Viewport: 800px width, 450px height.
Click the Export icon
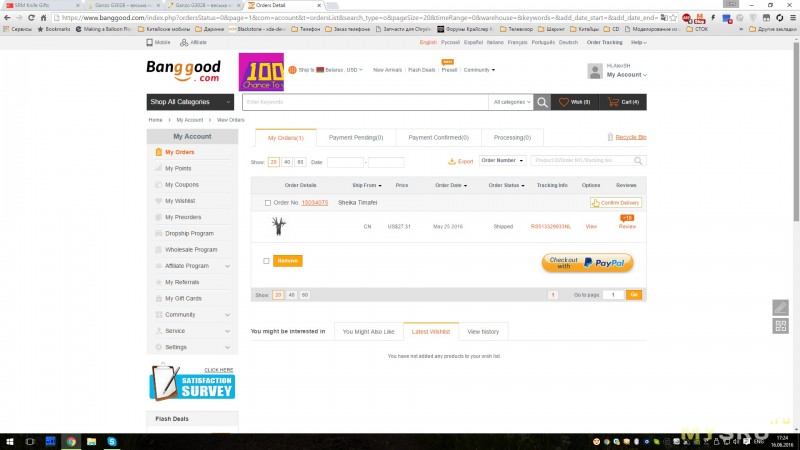[x=452, y=161]
